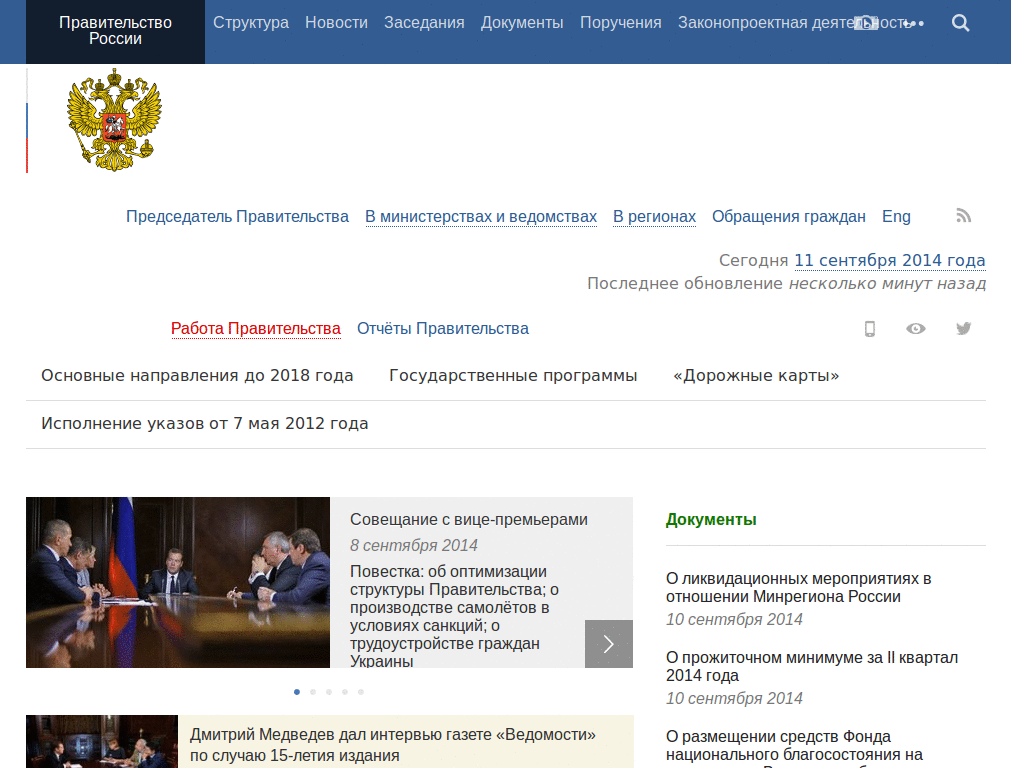Select the second carousel dot

coord(312,691)
